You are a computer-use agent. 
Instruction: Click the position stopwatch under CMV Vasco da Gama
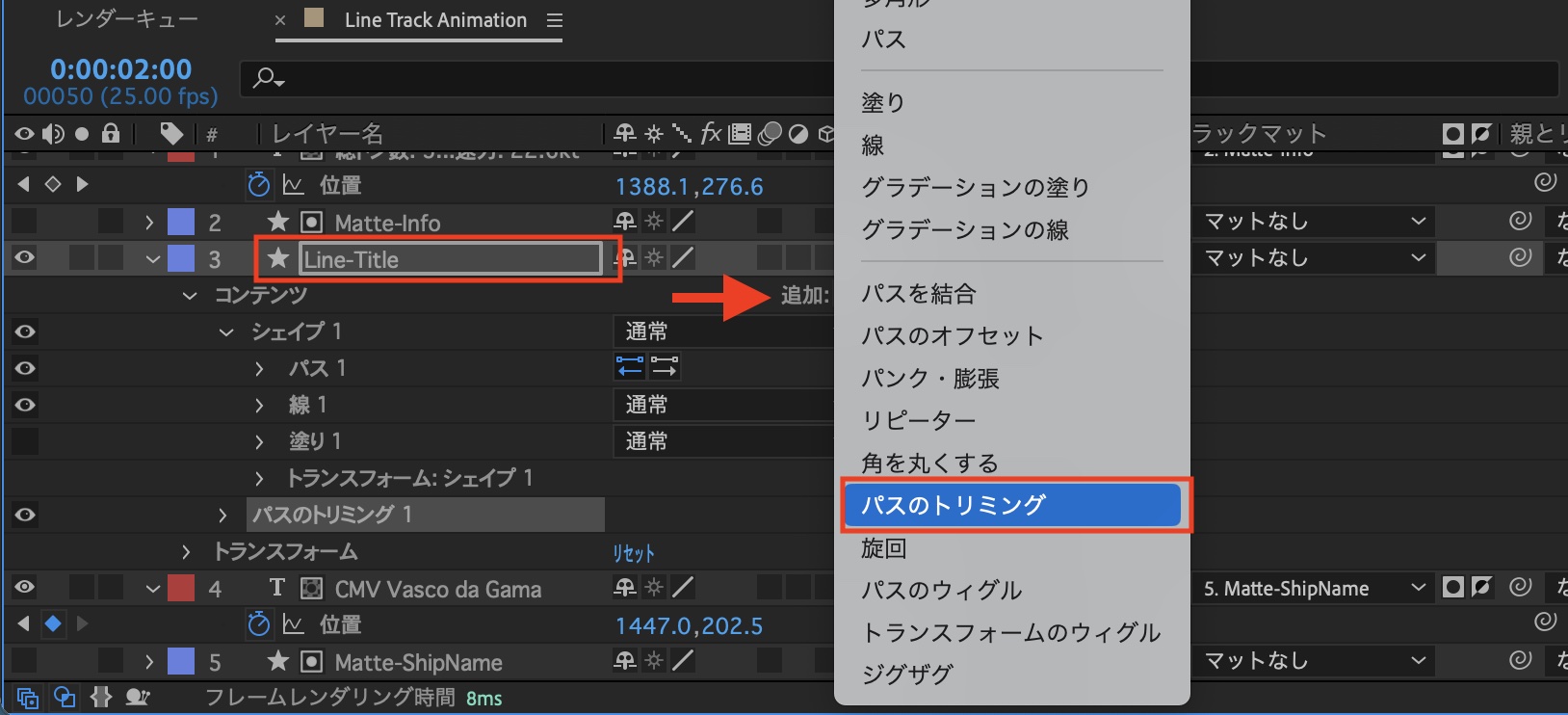click(258, 624)
